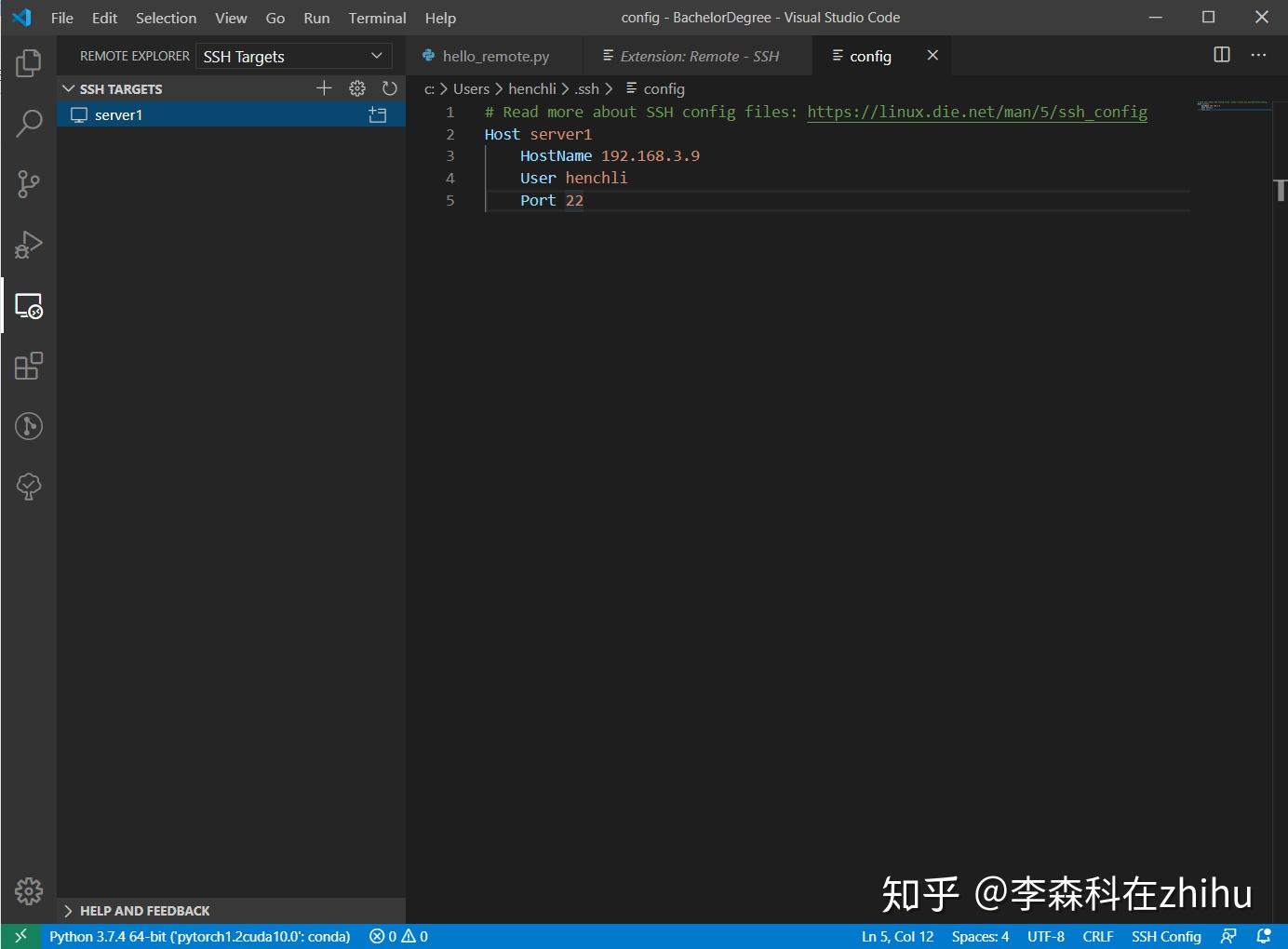Image resolution: width=1288 pixels, height=949 pixels.
Task: Switch to the hello_remote.py tab
Action: [495, 56]
